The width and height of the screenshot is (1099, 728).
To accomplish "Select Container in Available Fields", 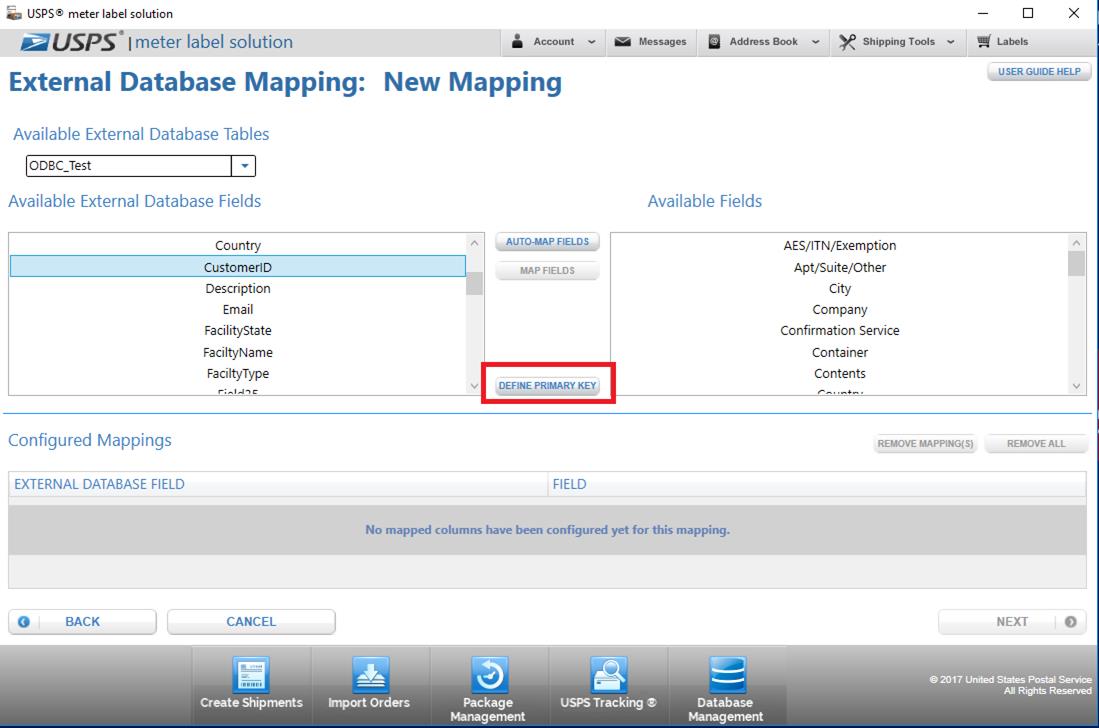I will point(840,352).
